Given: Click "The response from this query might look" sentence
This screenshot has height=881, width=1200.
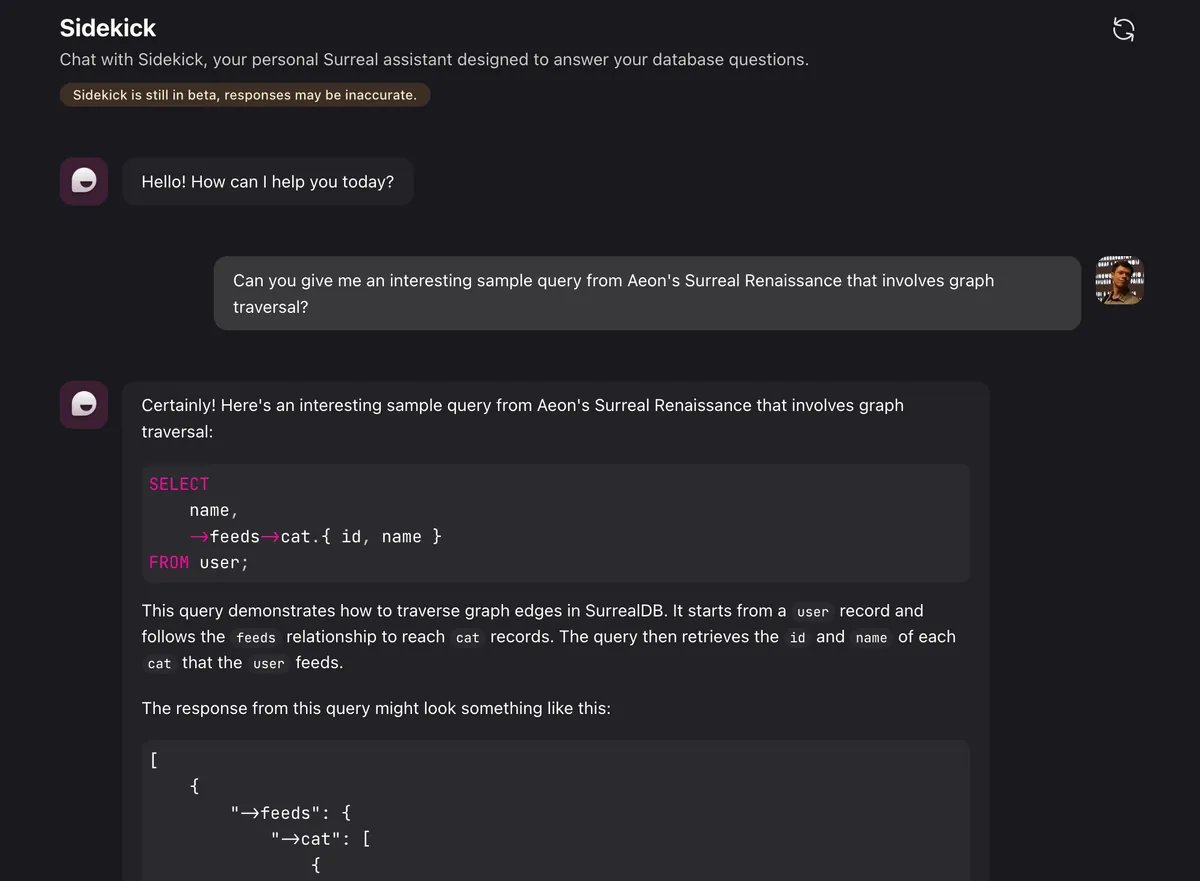Looking at the screenshot, I should click(x=376, y=708).
